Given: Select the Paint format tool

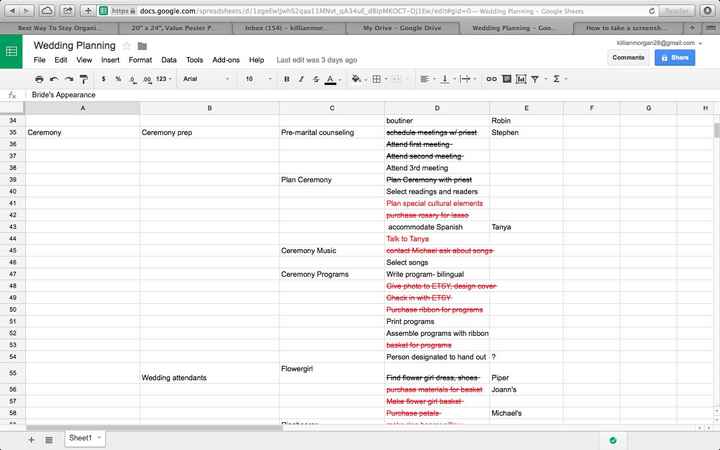Looking at the screenshot, I should pos(83,78).
